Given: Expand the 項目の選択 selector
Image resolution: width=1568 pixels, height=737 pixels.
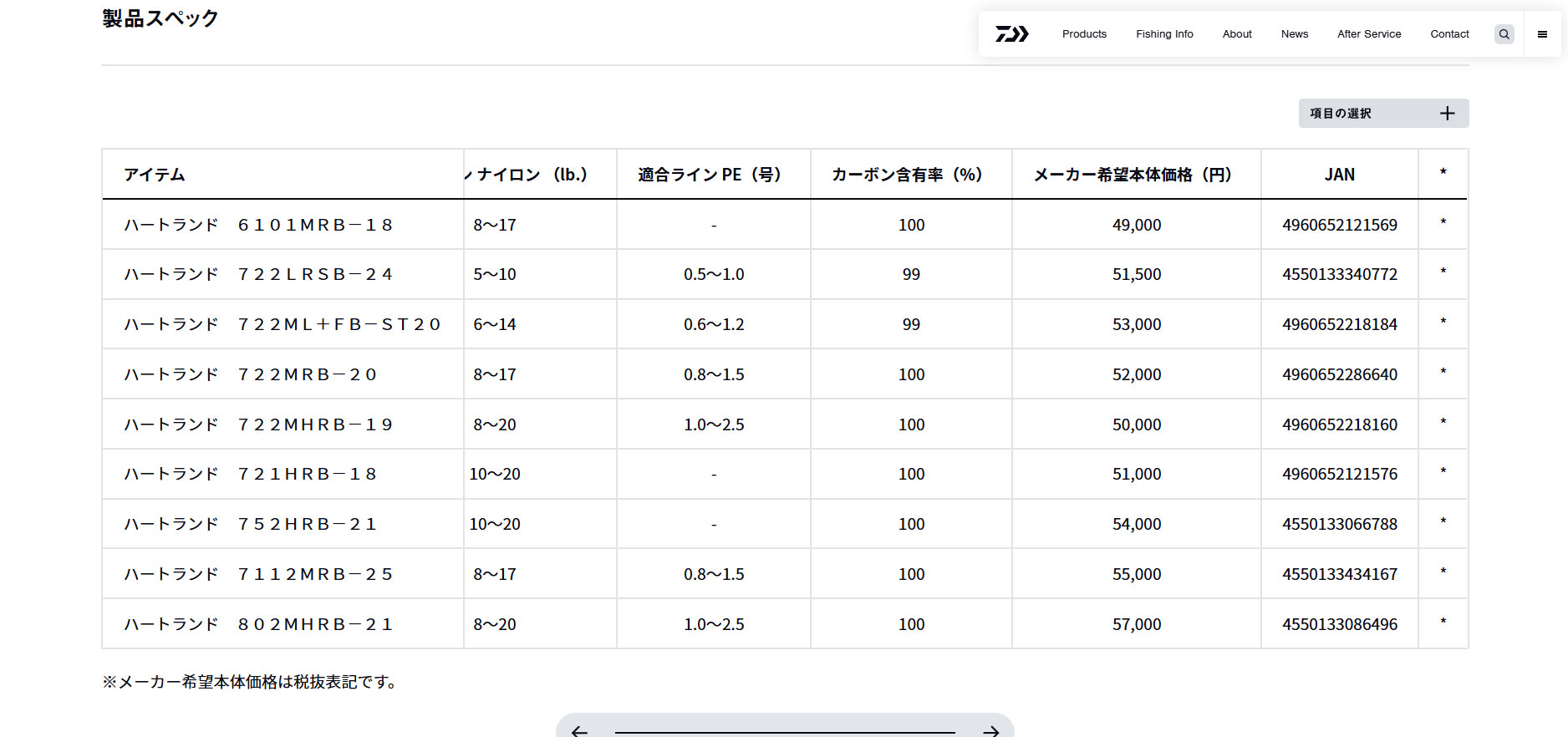Looking at the screenshot, I should pos(1383,114).
